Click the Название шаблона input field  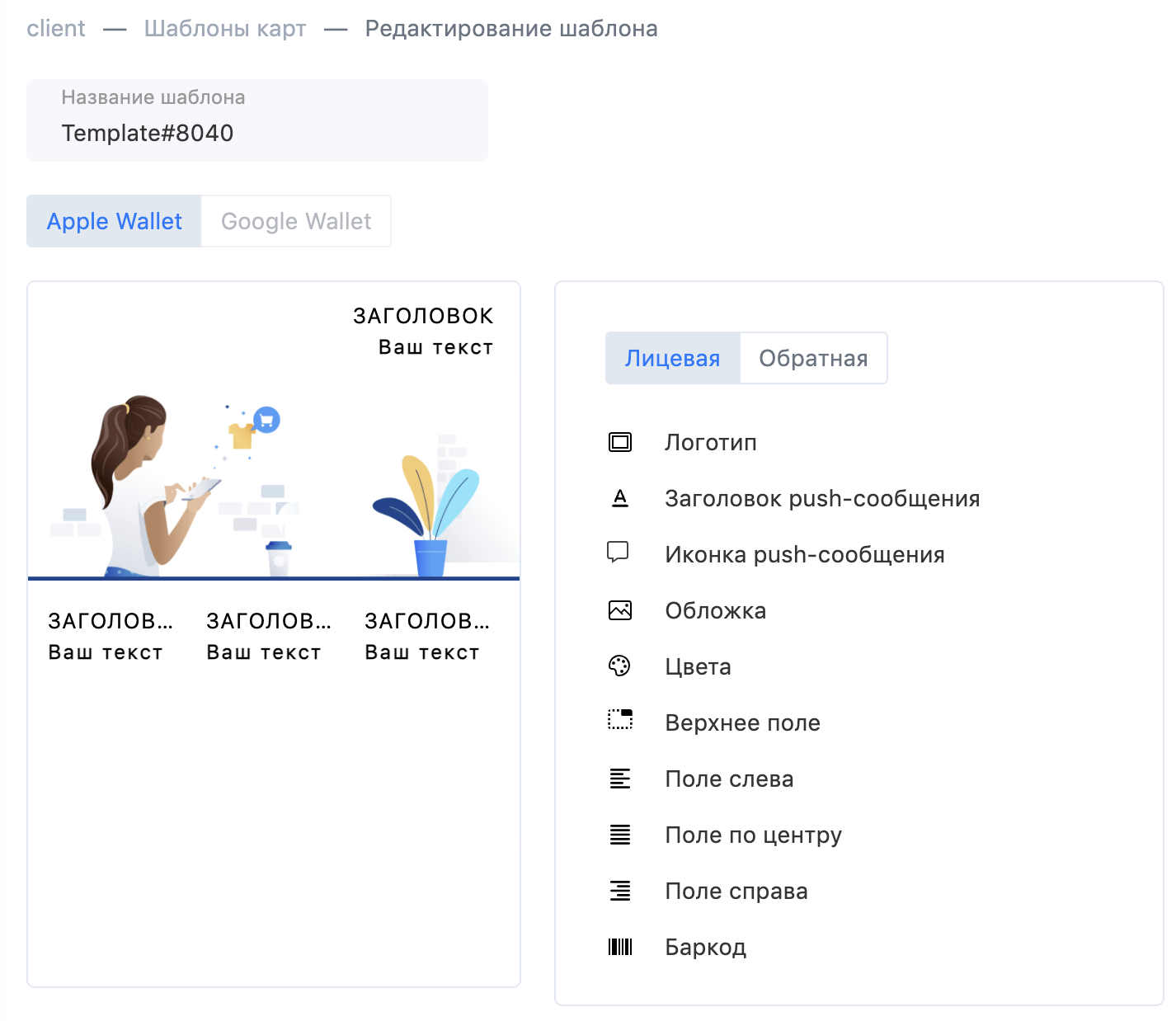click(x=257, y=120)
